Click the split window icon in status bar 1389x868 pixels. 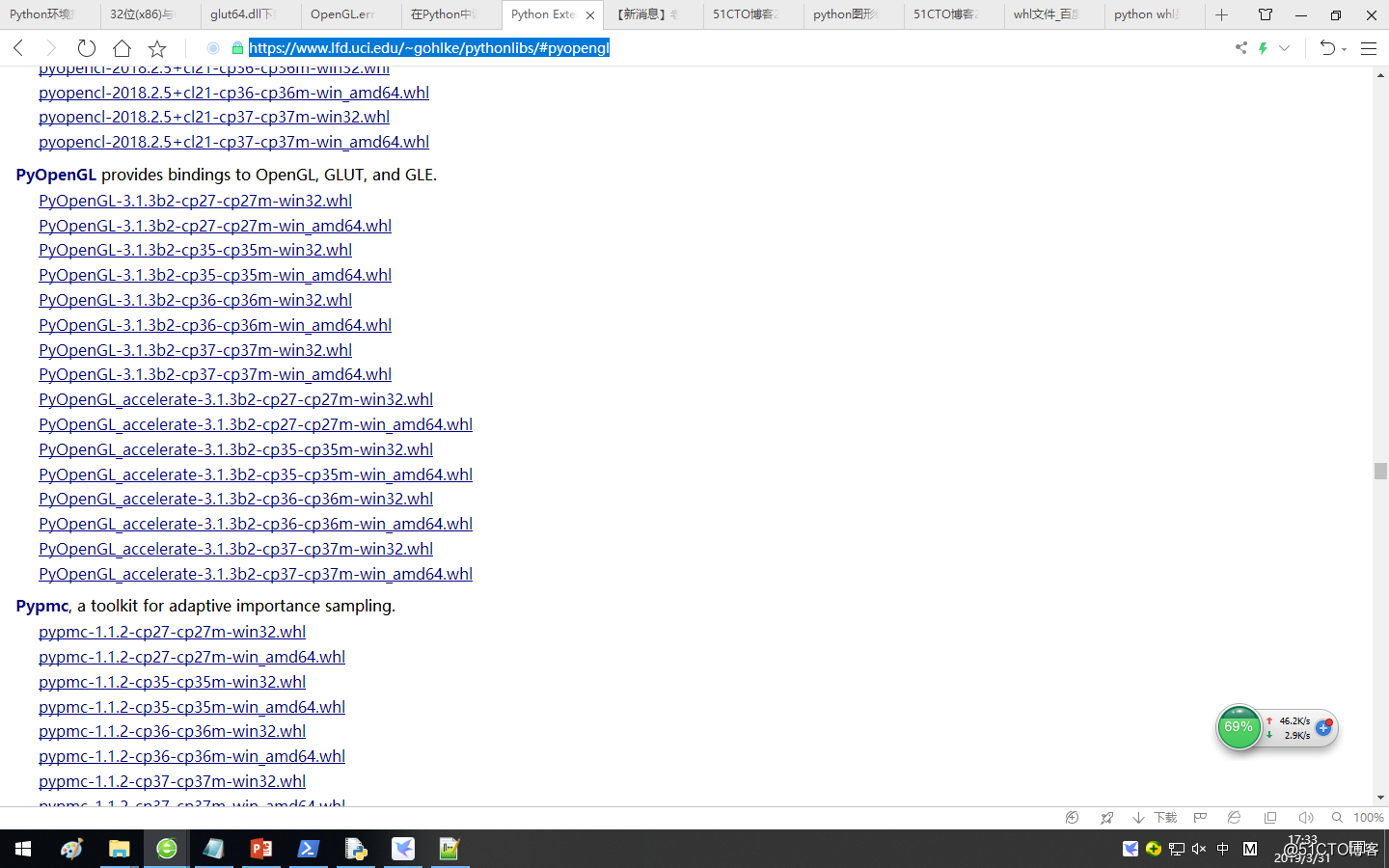1270,818
